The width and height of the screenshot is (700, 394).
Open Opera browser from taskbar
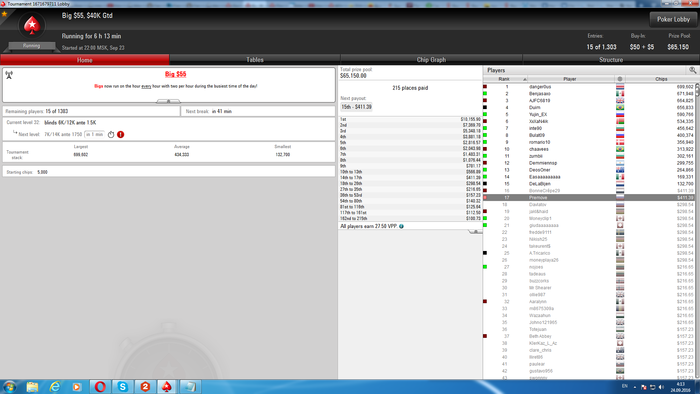100,387
